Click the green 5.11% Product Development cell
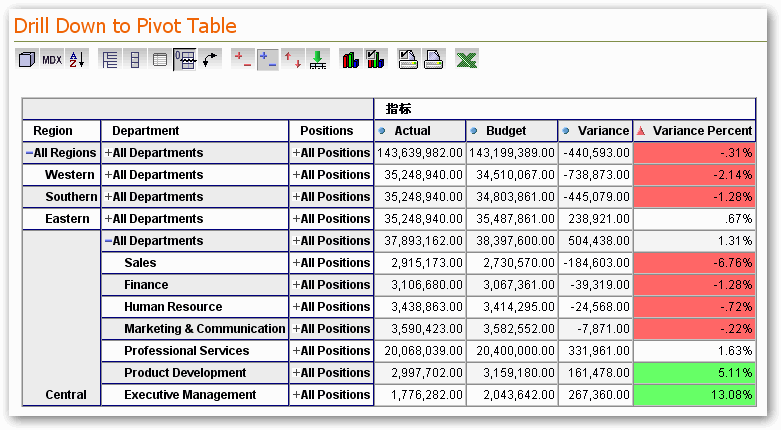This screenshot has width=781, height=430. tap(694, 372)
